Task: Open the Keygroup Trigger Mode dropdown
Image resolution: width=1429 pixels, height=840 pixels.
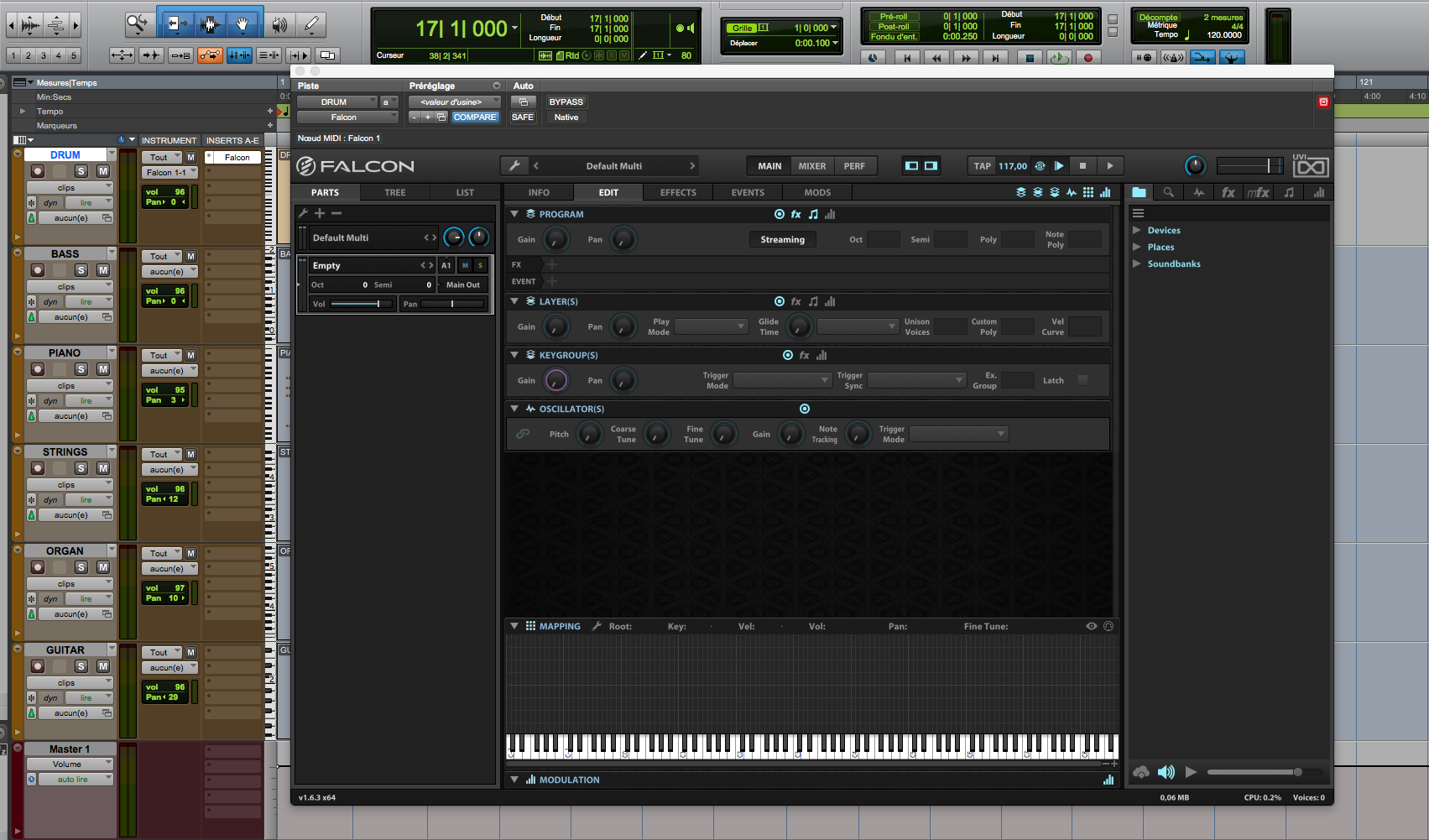Action: [x=782, y=380]
